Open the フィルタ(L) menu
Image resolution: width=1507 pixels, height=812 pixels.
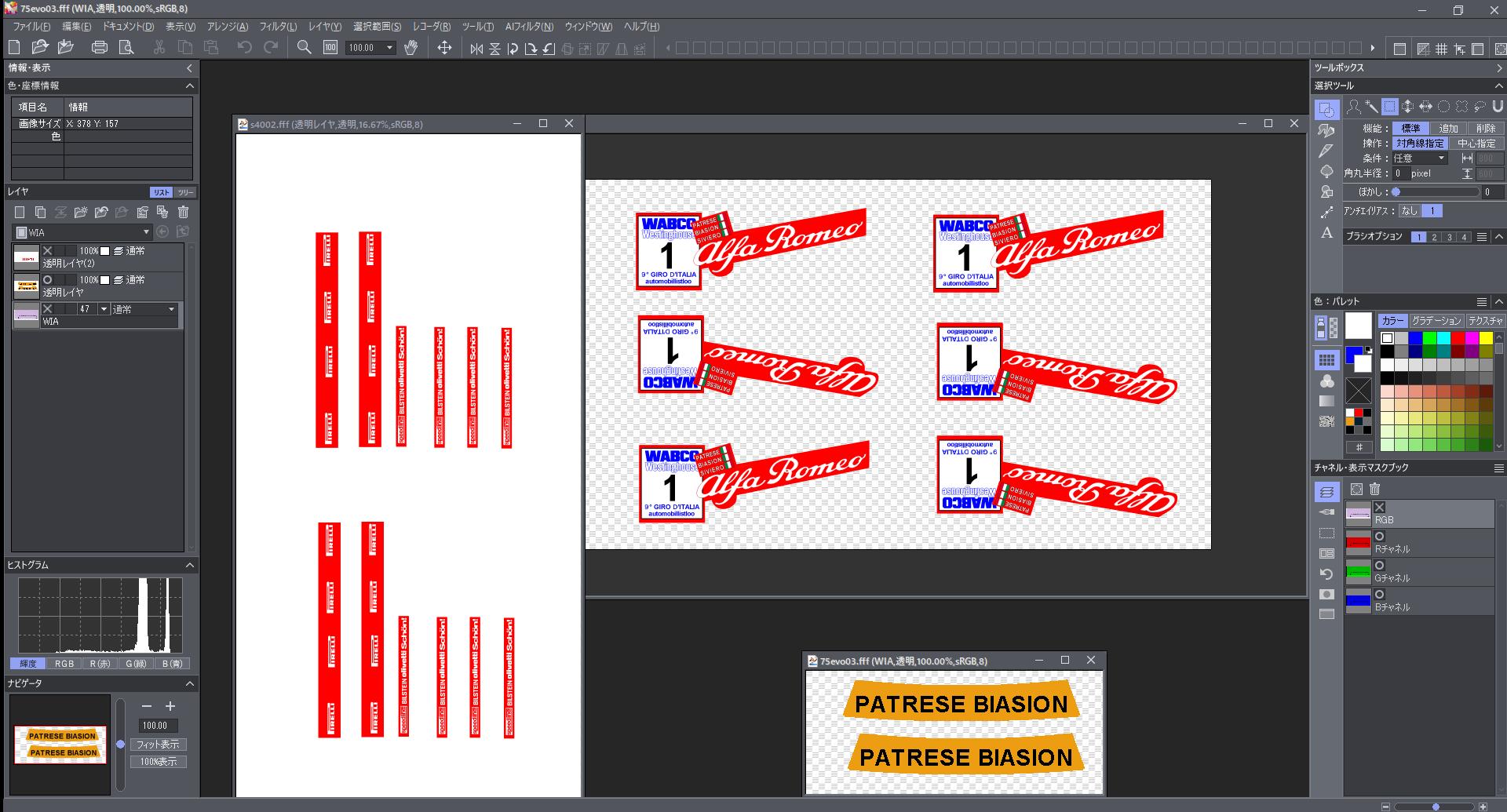278,27
